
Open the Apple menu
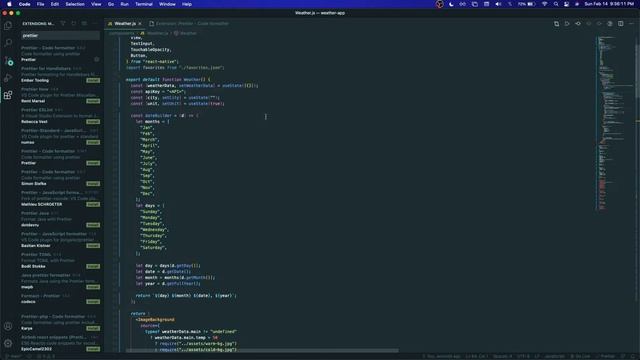point(9,4)
